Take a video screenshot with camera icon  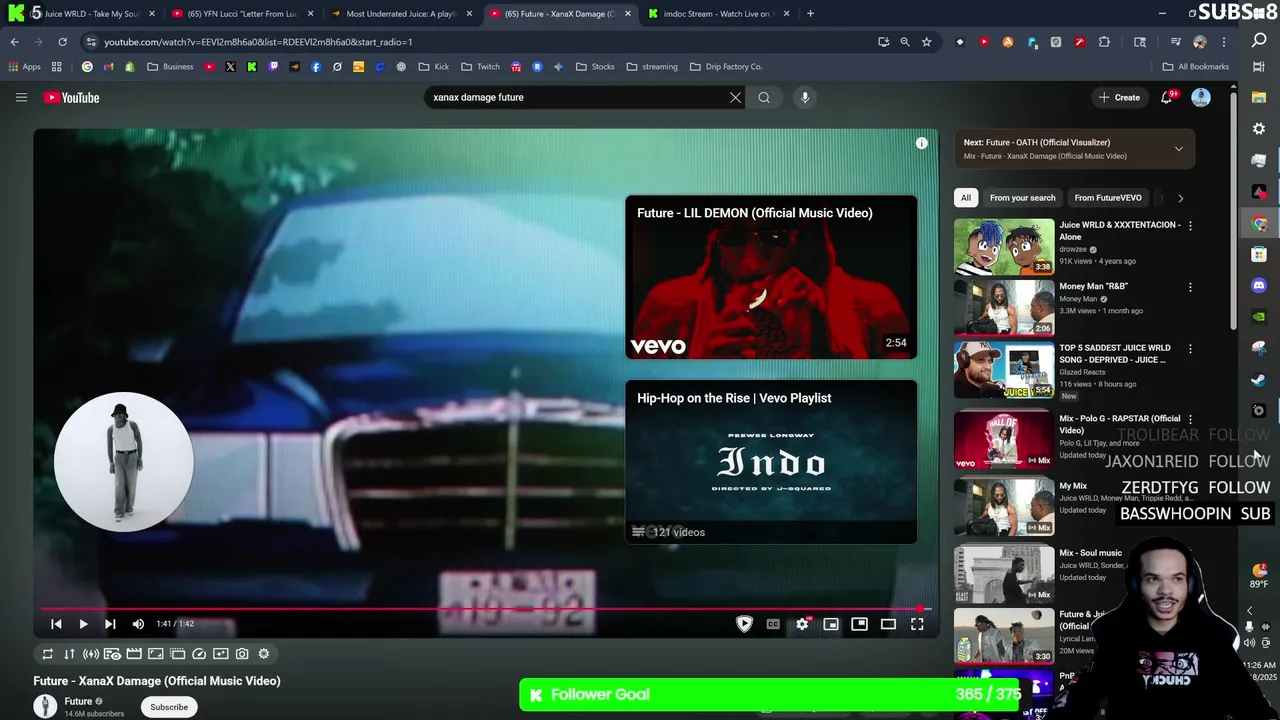(x=242, y=654)
